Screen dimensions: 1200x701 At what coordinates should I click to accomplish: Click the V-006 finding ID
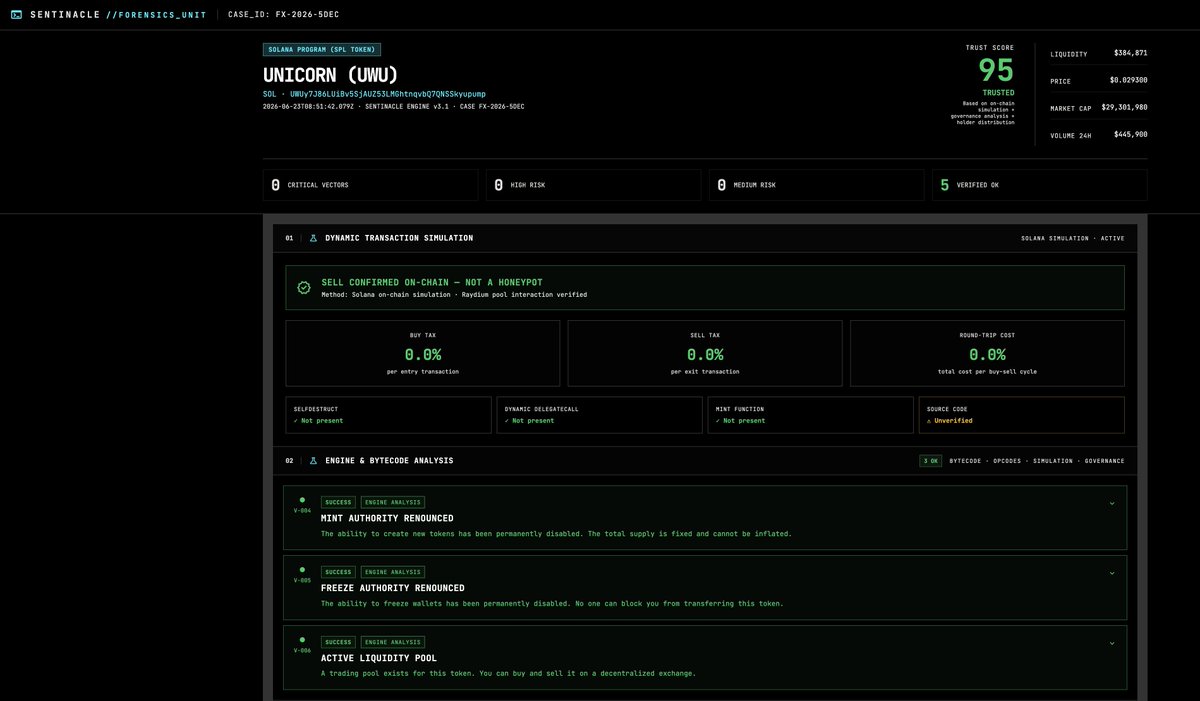point(302,651)
